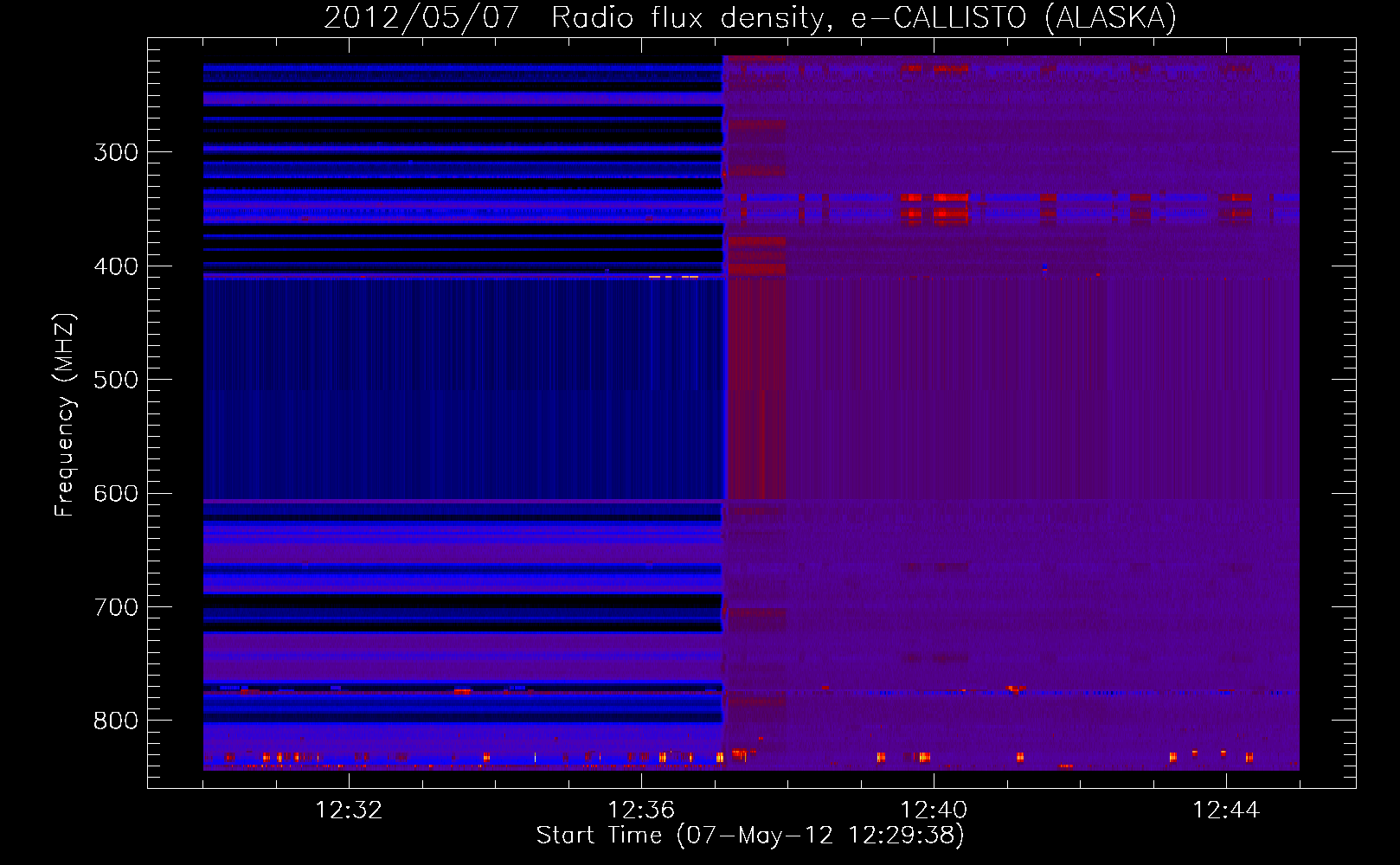Click the 400 frequency tick label

[116, 266]
